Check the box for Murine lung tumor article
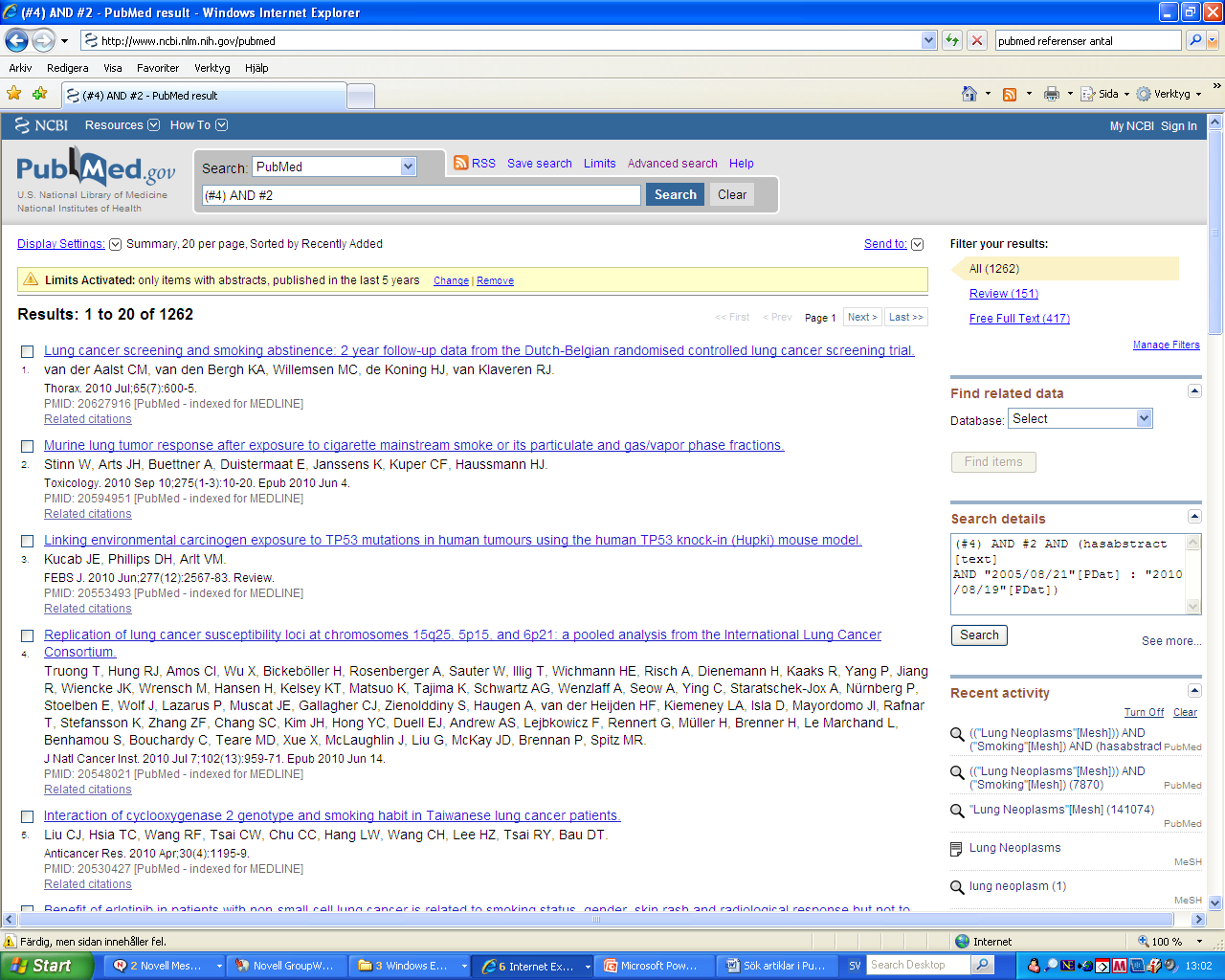Screen dimensions: 1225x980 click(x=27, y=447)
